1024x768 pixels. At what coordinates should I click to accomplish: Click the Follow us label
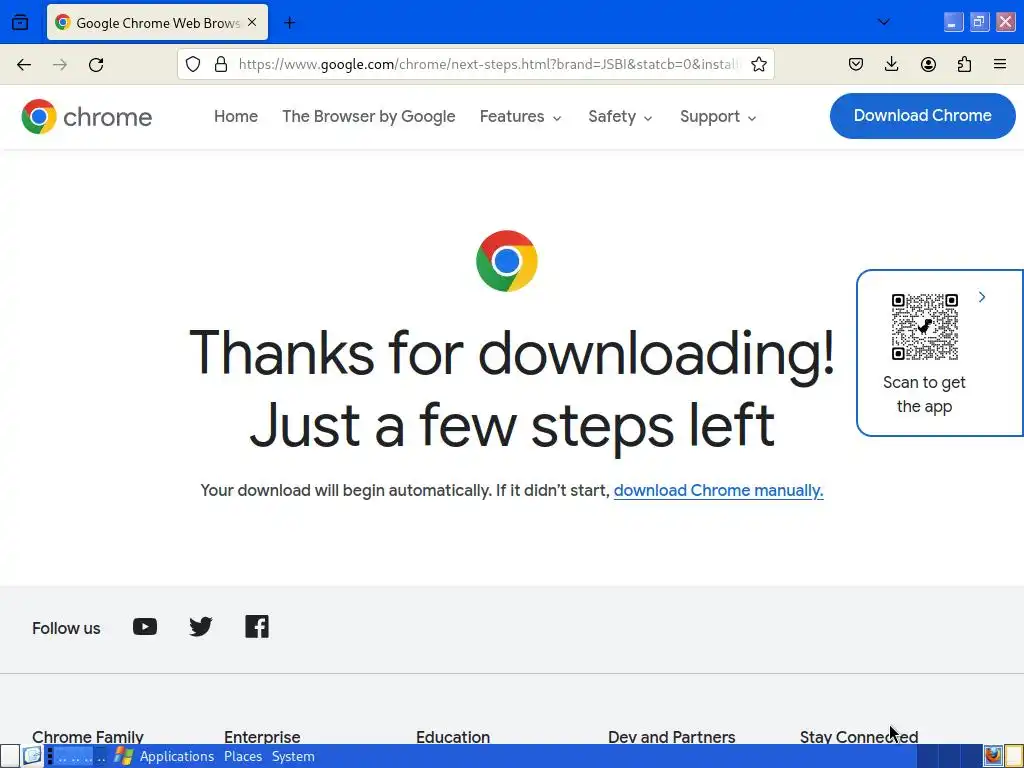(x=66, y=628)
